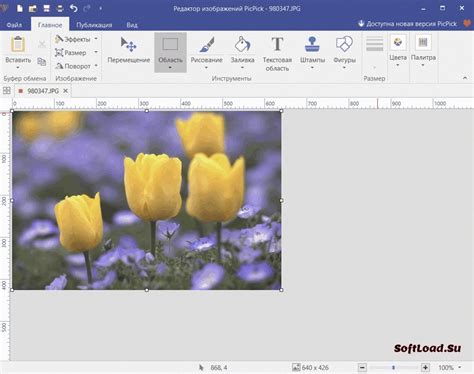
Task: Select the Перемещение move tool
Action: (x=129, y=51)
